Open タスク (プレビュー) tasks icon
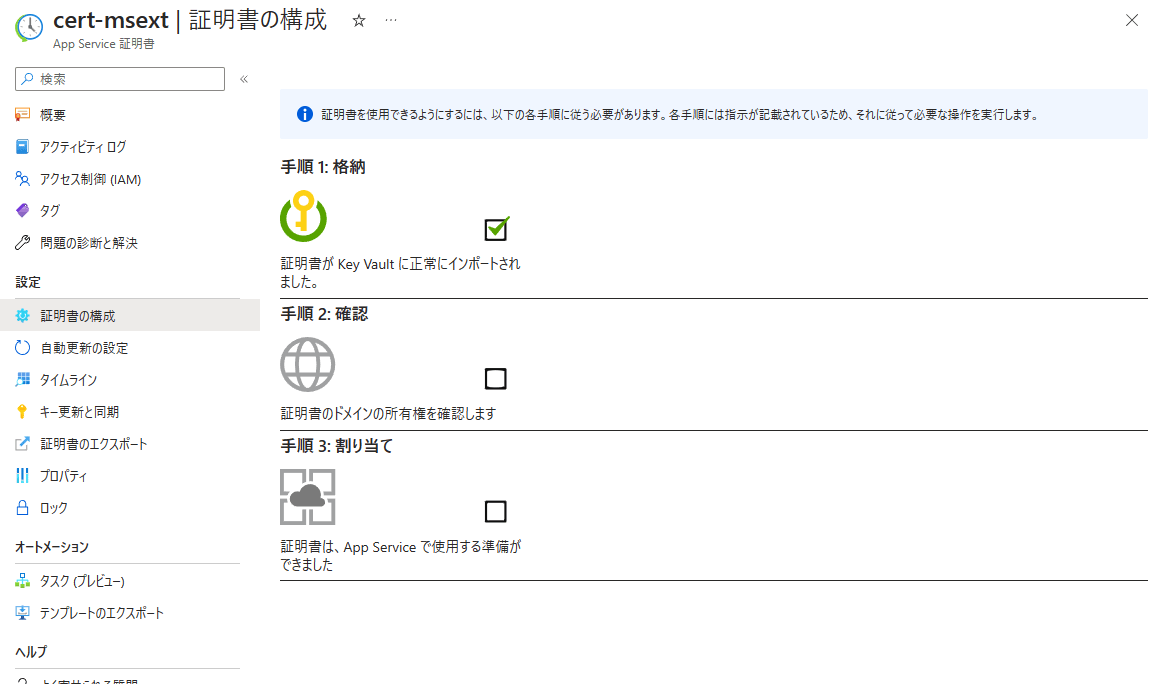The image size is (1163, 684). (x=22, y=581)
